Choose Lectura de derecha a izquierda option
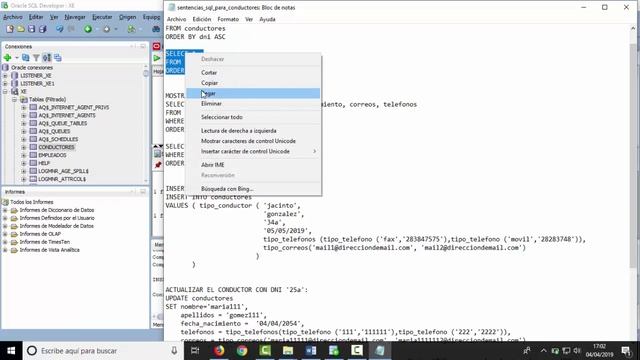 pos(253,131)
